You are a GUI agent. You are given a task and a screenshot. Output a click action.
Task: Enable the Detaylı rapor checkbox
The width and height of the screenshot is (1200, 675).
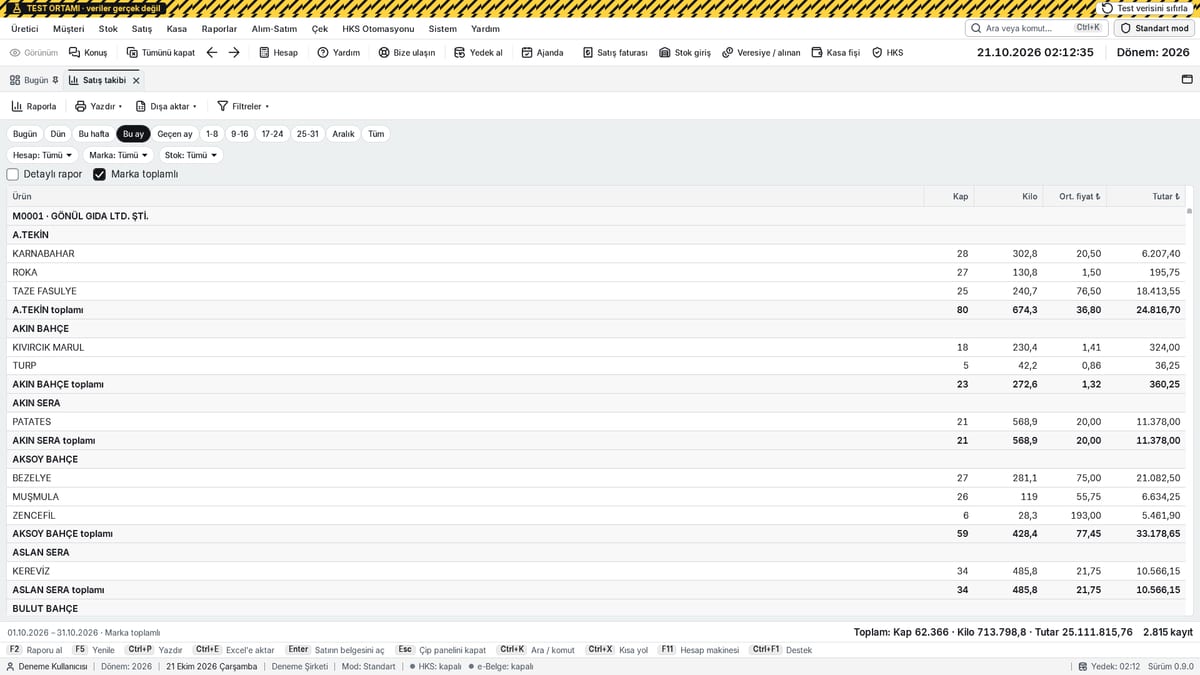pos(13,174)
